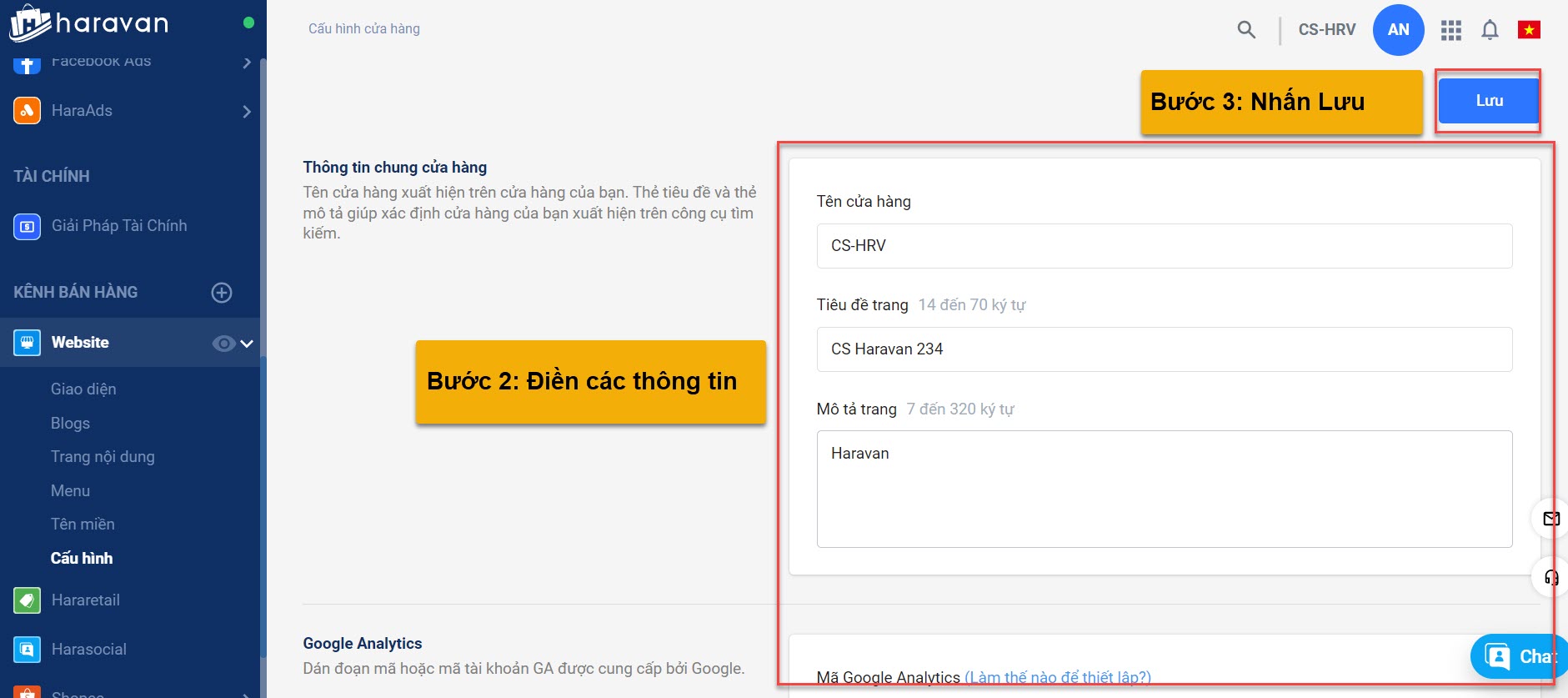The height and width of the screenshot is (698, 1568).
Task: Go to Trang nội dung
Action: coord(103,457)
